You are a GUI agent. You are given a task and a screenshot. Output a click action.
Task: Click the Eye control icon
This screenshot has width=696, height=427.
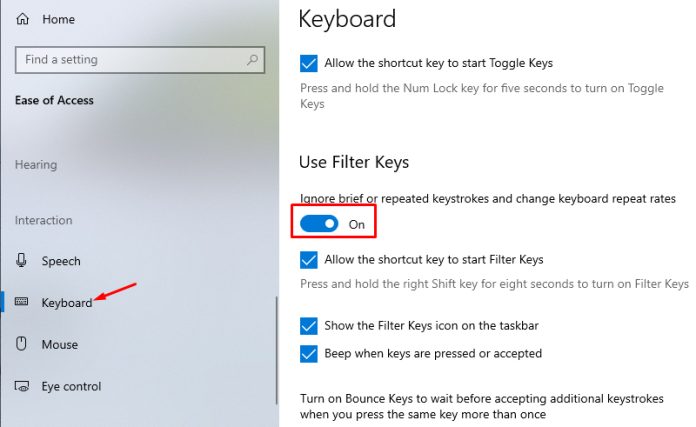click(23, 386)
